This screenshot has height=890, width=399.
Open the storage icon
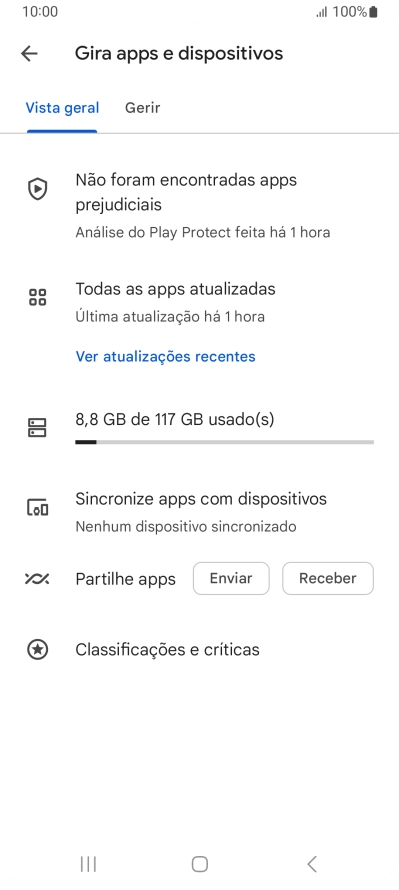click(x=37, y=427)
